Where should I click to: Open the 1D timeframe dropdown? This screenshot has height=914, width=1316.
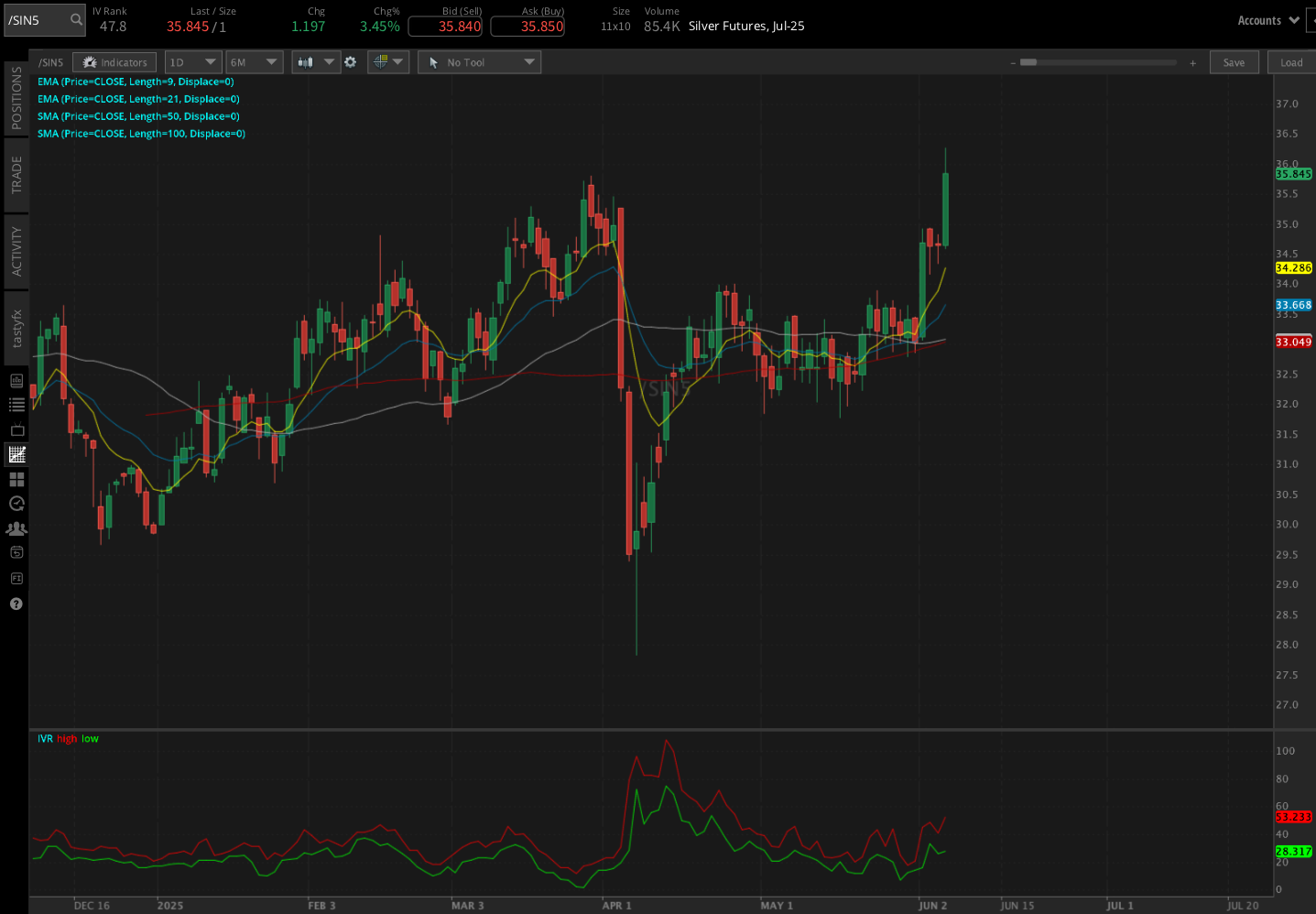[x=192, y=61]
